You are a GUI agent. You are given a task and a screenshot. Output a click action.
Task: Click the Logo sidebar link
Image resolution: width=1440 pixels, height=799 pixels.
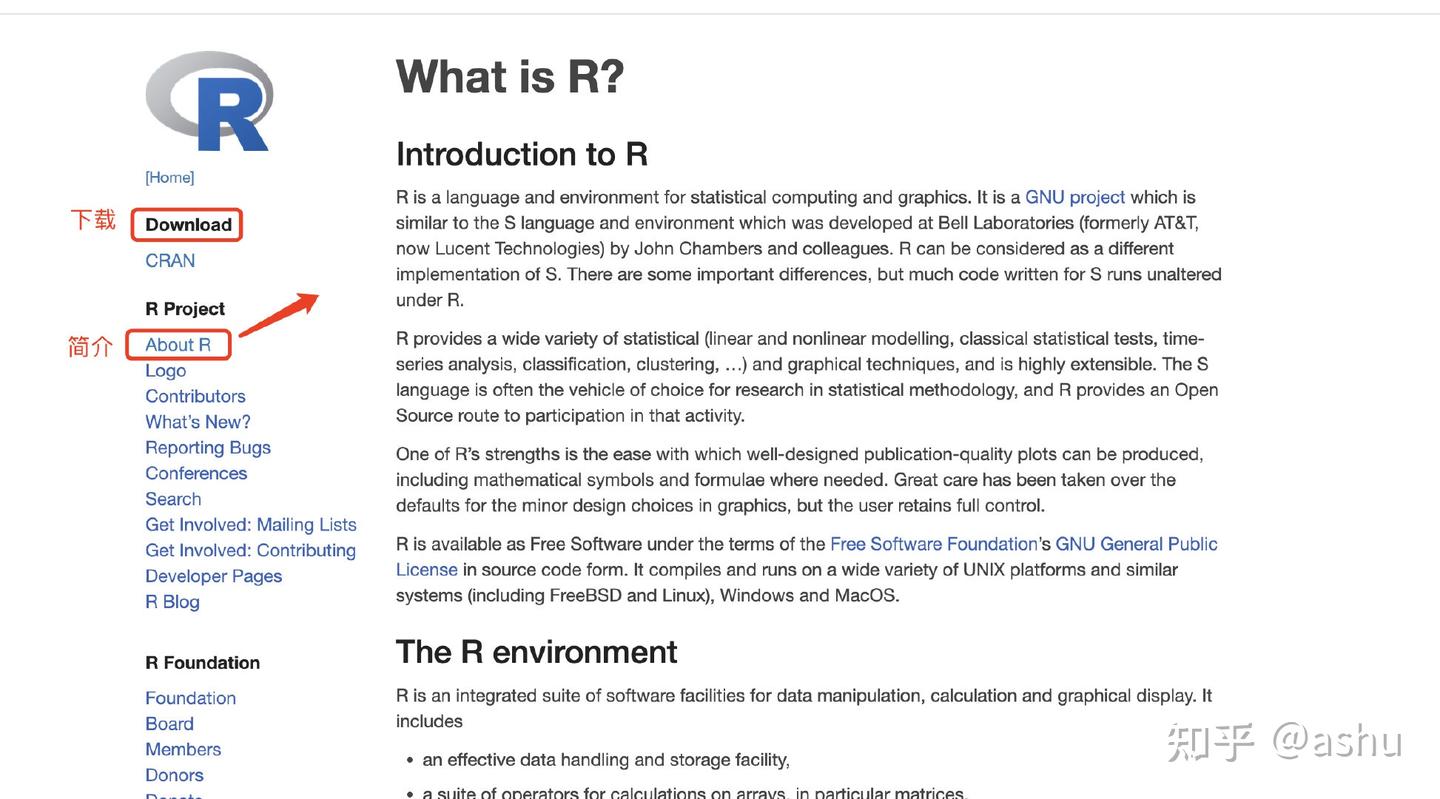point(165,370)
